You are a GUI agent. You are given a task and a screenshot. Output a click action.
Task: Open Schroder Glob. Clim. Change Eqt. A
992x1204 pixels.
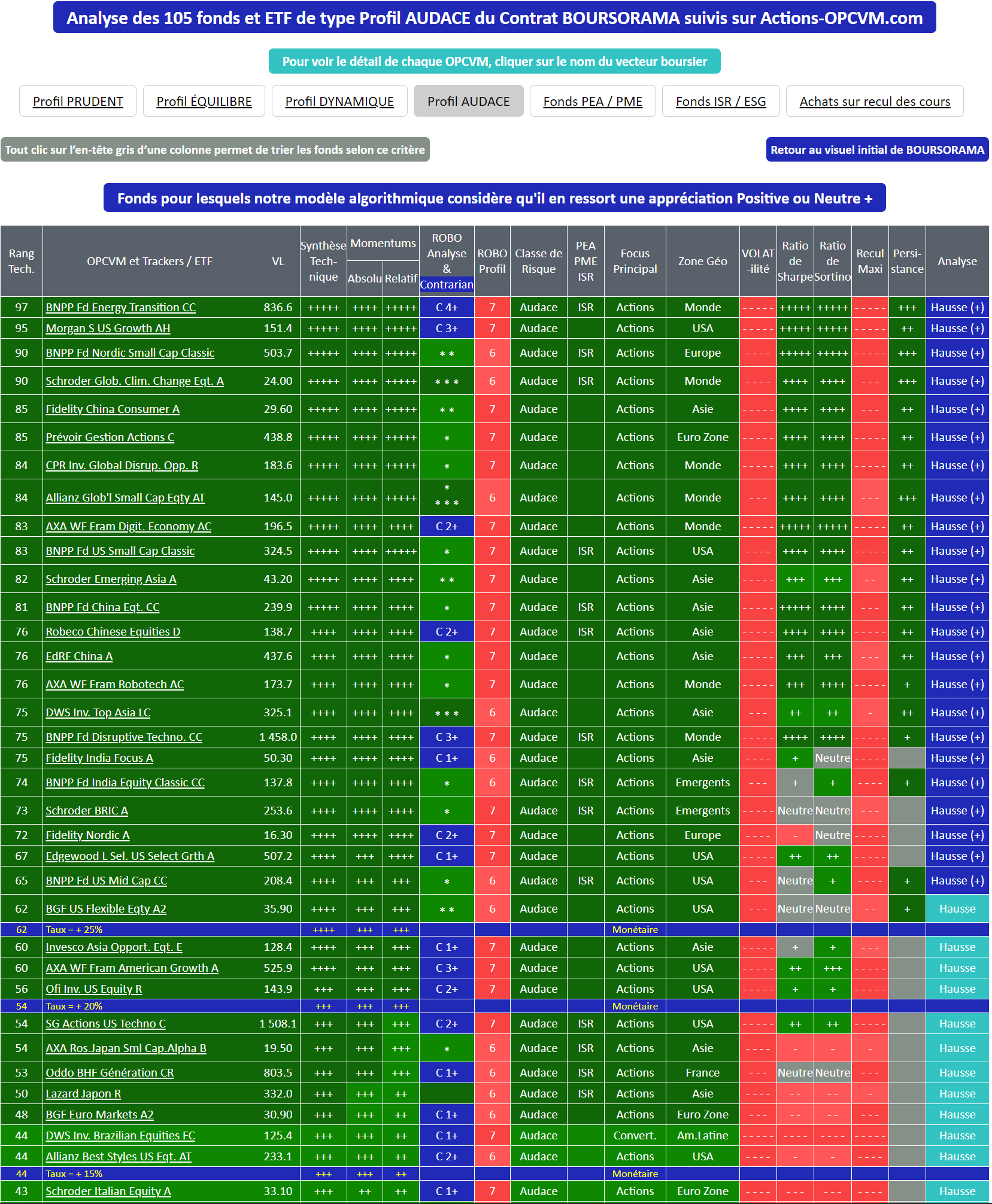click(135, 381)
